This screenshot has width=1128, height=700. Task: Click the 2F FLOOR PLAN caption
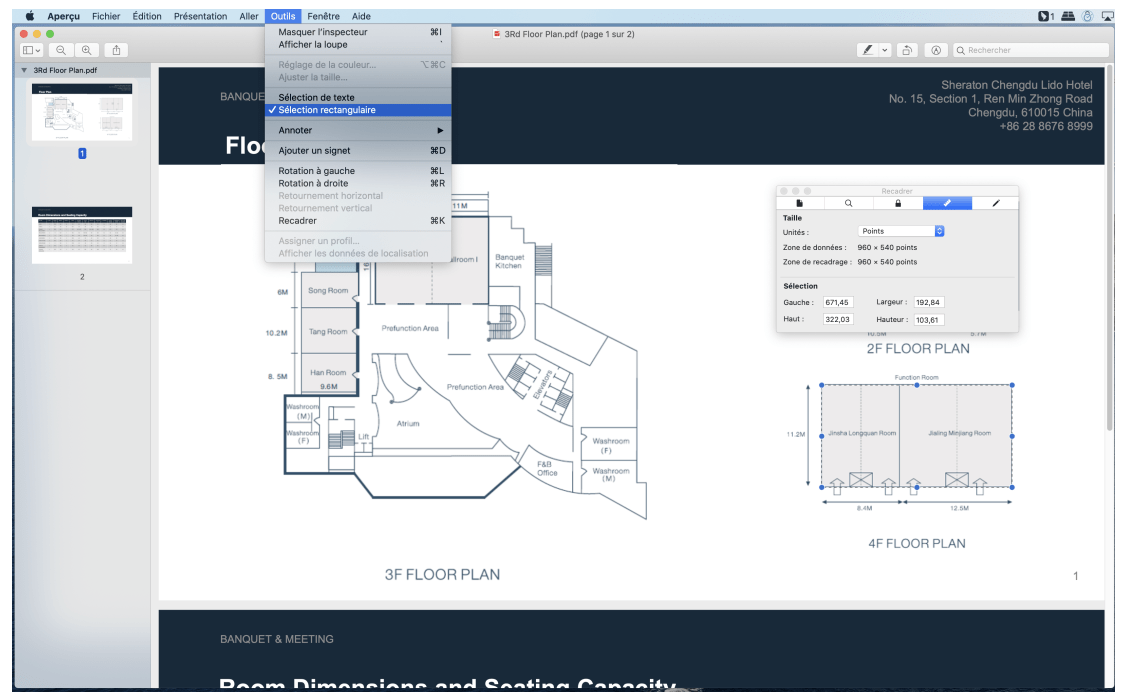(x=918, y=349)
